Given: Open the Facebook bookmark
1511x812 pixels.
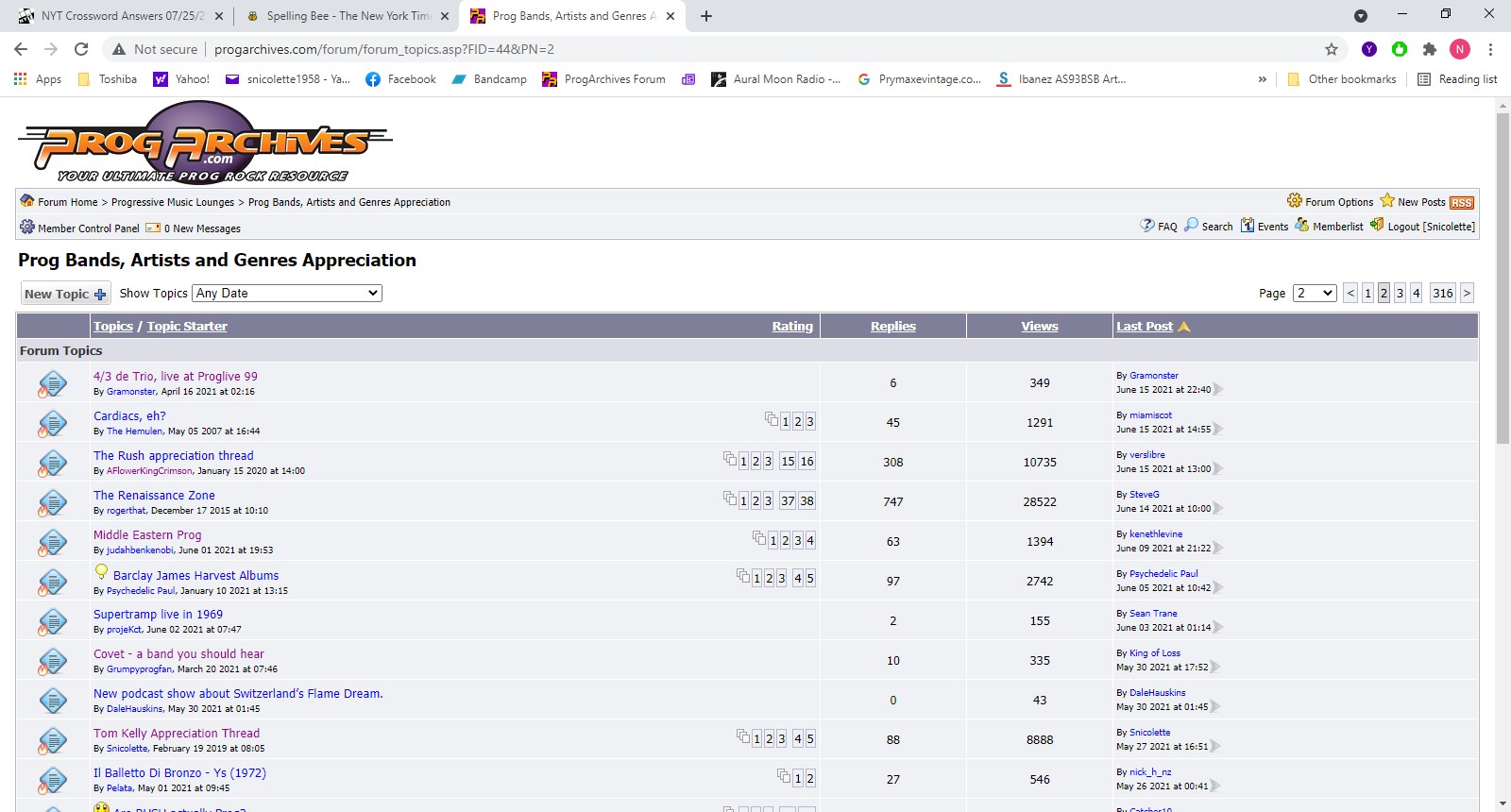Looking at the screenshot, I should (x=400, y=79).
